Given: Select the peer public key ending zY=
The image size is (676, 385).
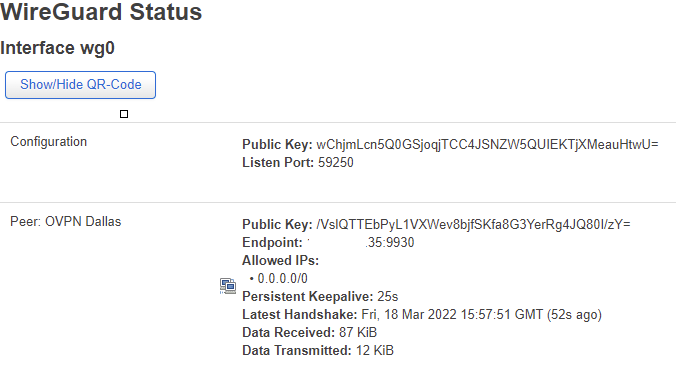Looking at the screenshot, I should point(473,225).
